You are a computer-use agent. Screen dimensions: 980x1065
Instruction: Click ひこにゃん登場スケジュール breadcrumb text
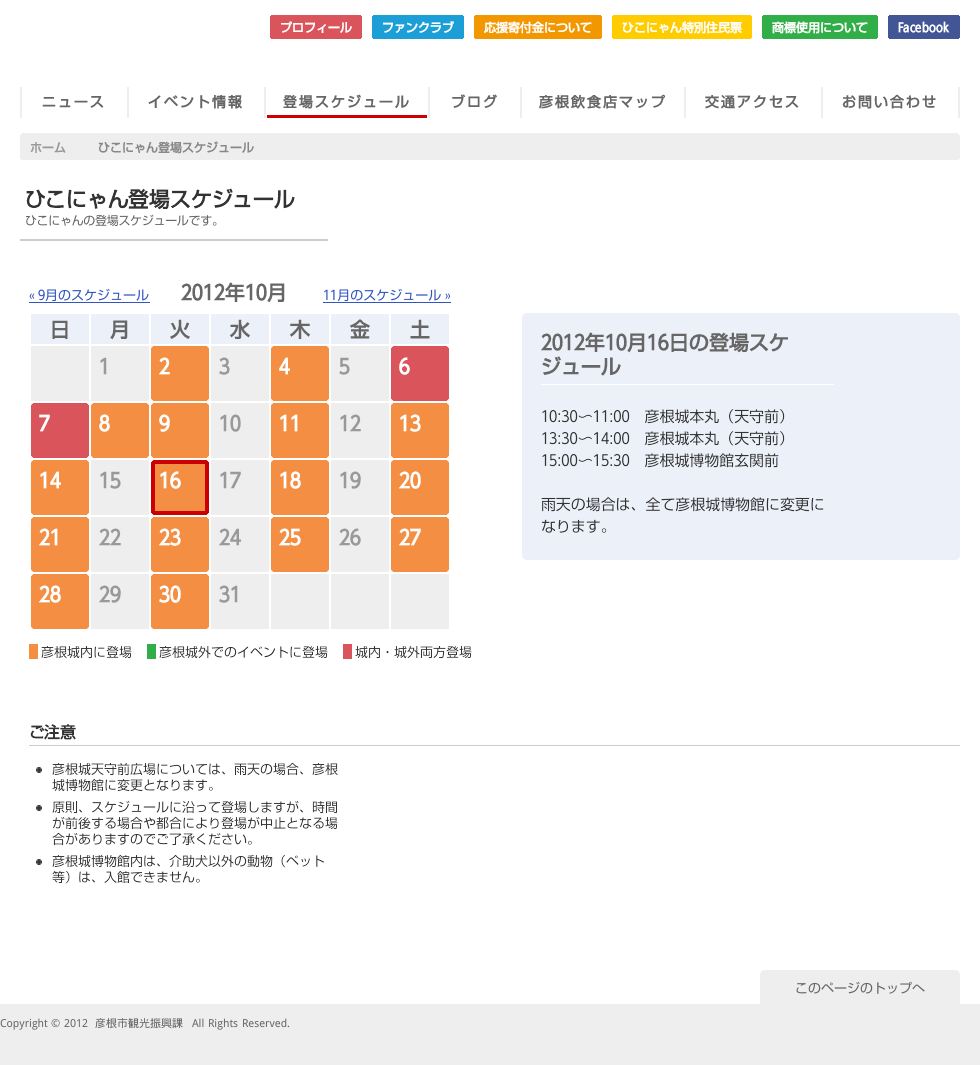click(x=175, y=147)
